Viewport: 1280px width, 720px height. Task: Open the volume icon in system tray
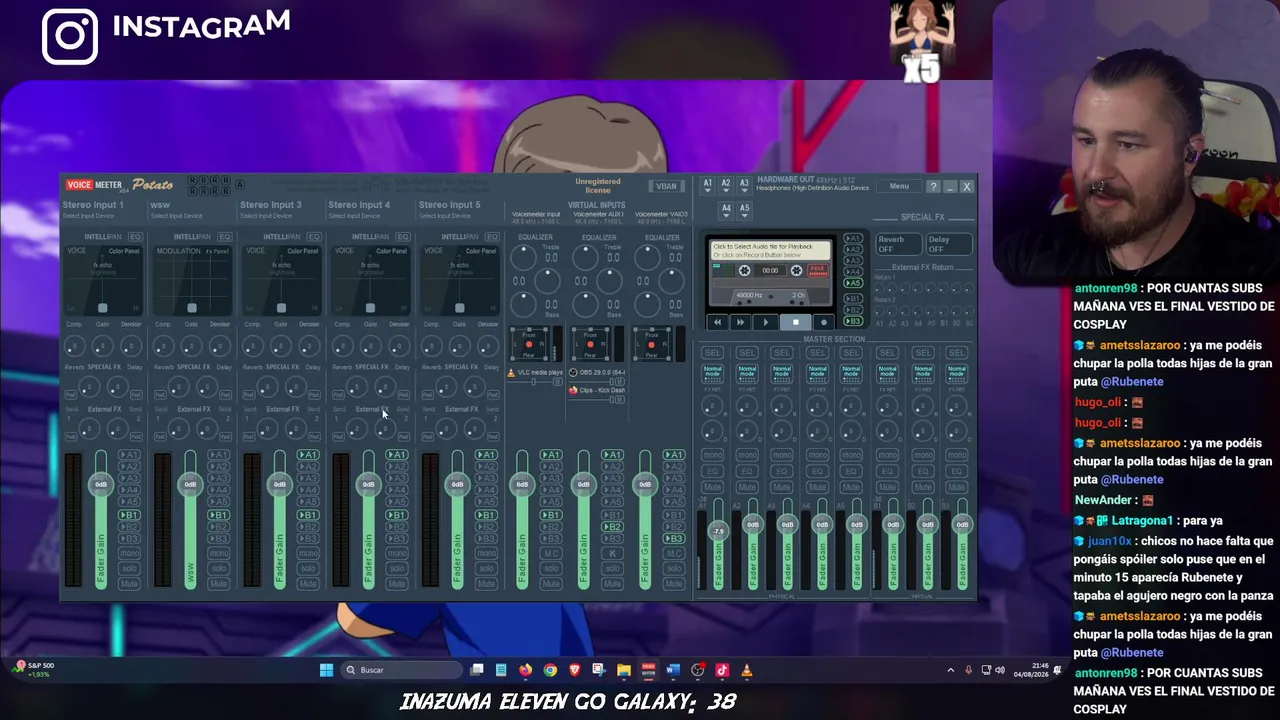[x=1001, y=670]
